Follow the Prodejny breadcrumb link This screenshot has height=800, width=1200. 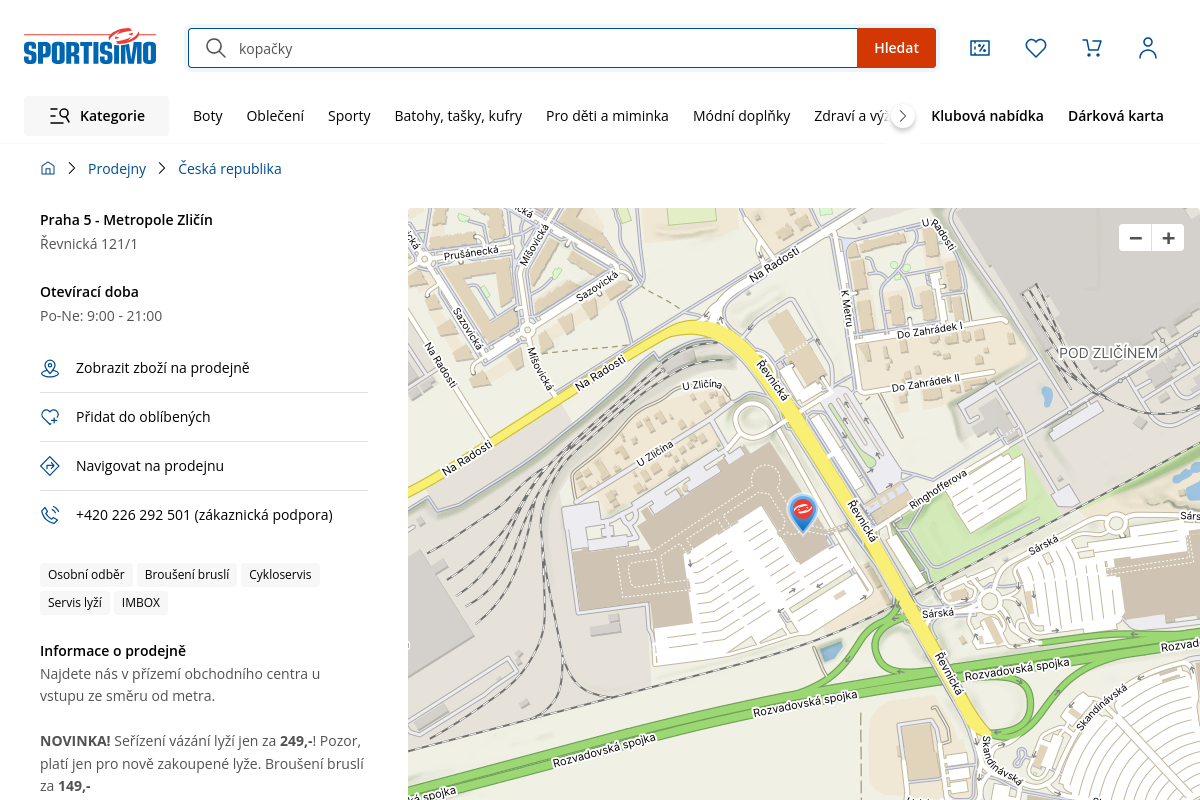click(x=117, y=169)
